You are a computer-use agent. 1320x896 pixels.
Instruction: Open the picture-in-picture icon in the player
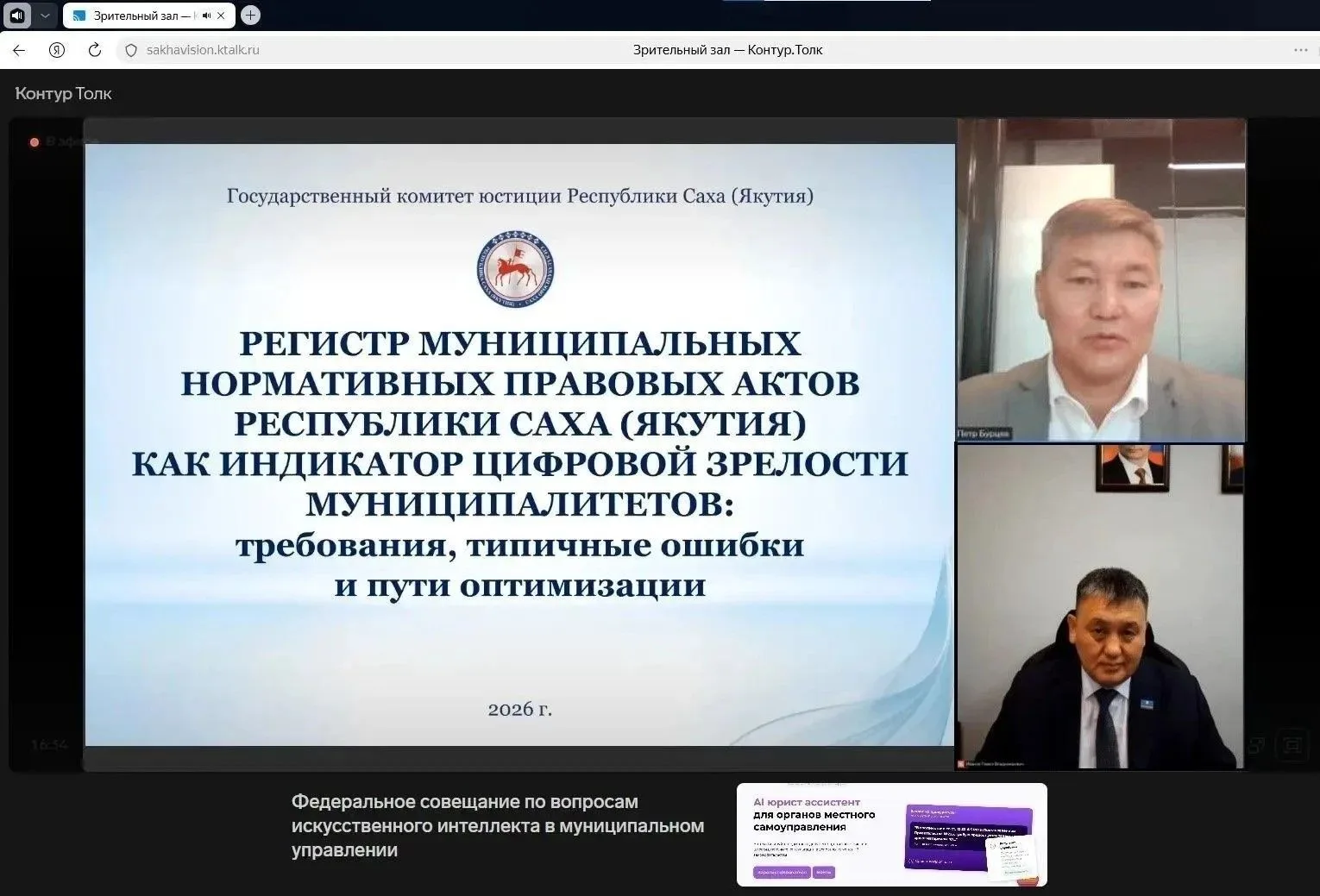tap(1256, 745)
